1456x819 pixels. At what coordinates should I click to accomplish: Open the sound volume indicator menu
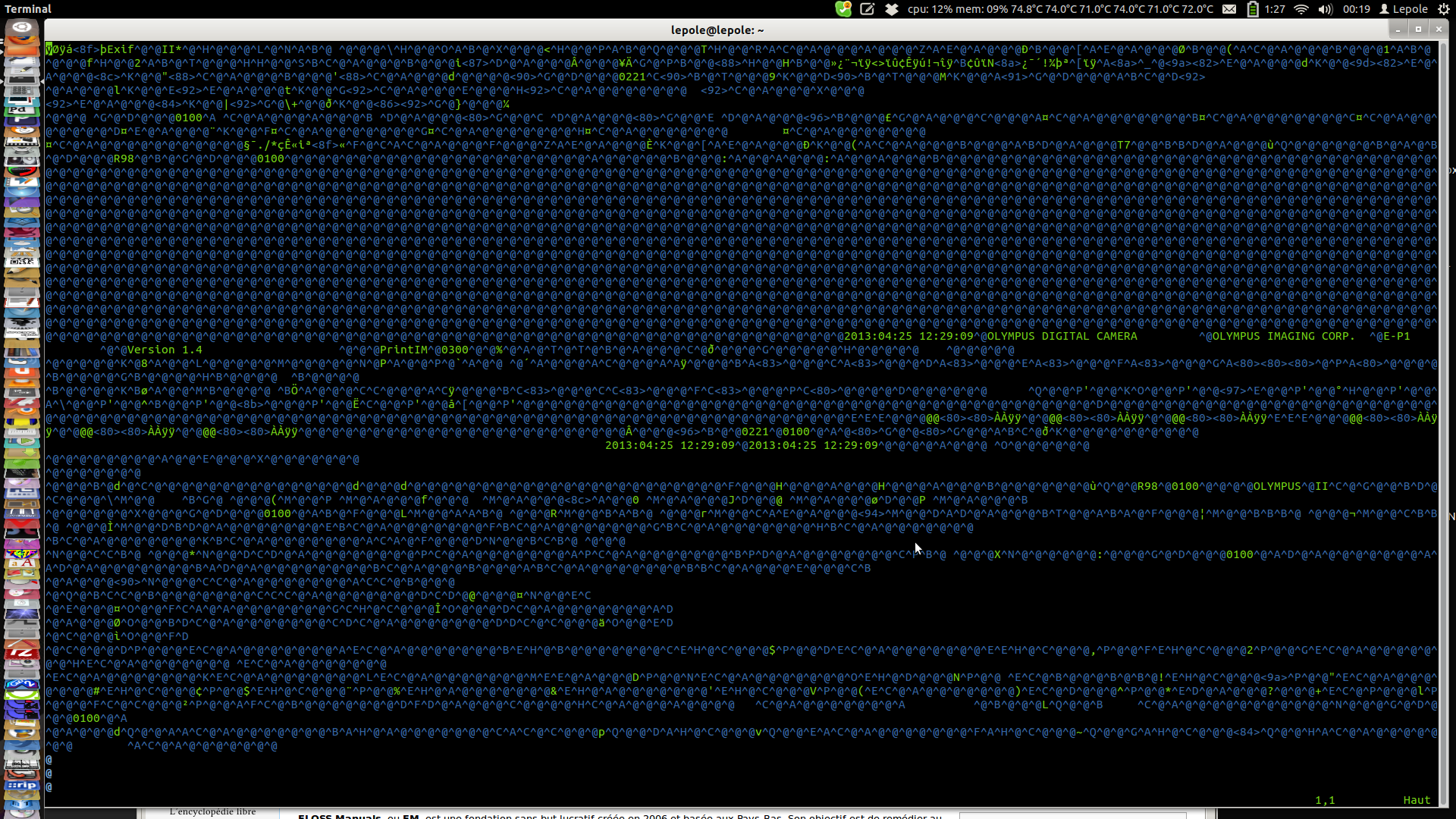(1325, 9)
